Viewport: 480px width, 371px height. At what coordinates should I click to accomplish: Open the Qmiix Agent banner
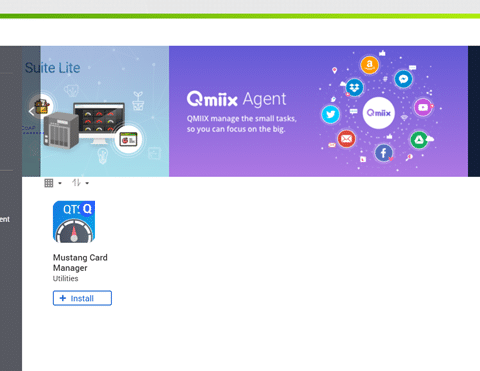318,111
